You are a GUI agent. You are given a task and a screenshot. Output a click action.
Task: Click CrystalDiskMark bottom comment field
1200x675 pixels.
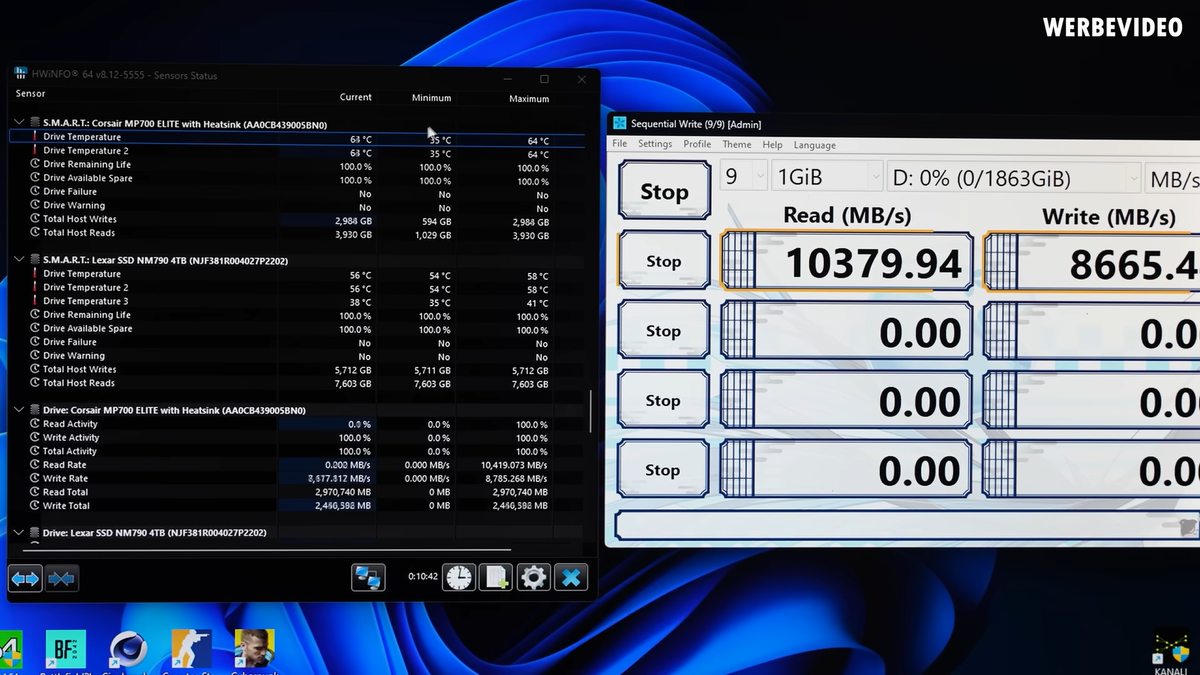[907, 525]
